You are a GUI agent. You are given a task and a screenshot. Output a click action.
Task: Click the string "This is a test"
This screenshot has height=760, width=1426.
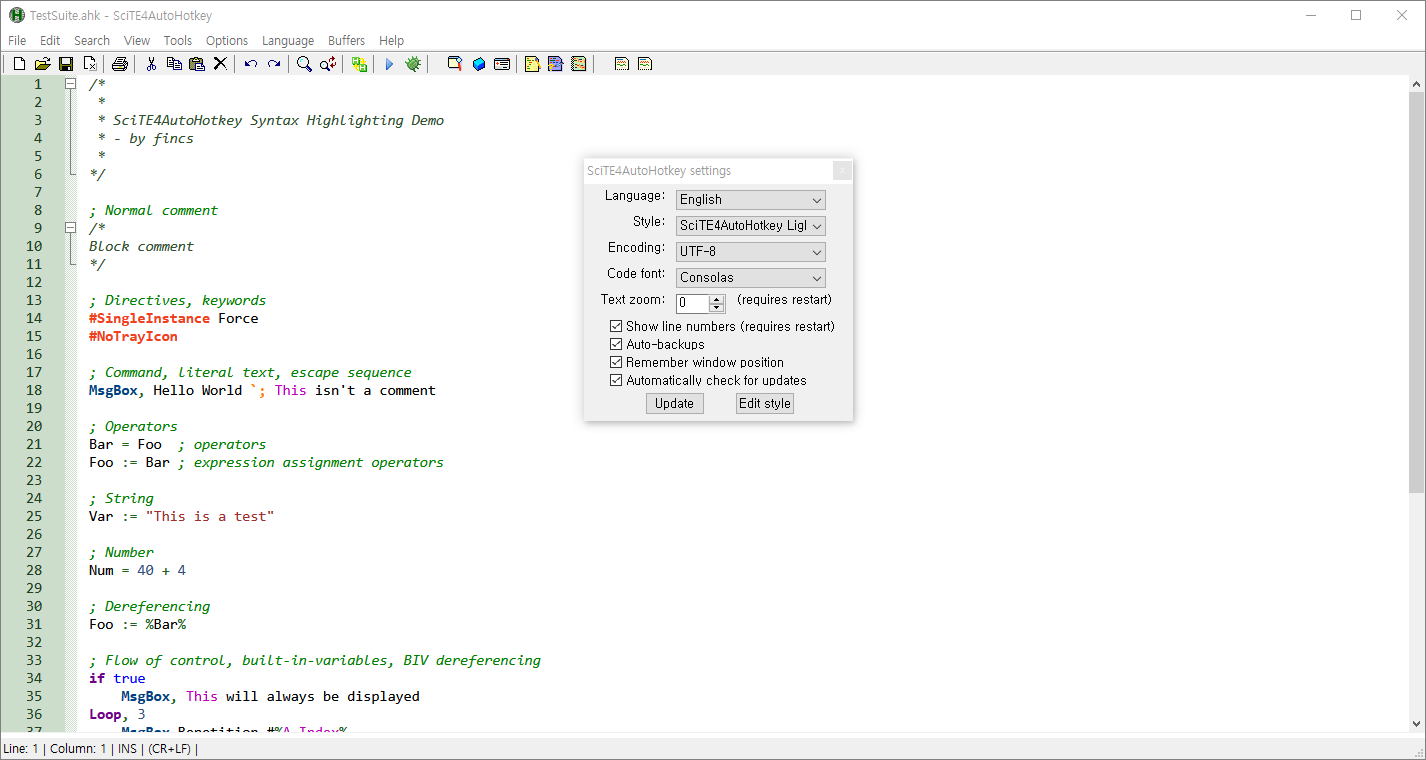(x=210, y=516)
